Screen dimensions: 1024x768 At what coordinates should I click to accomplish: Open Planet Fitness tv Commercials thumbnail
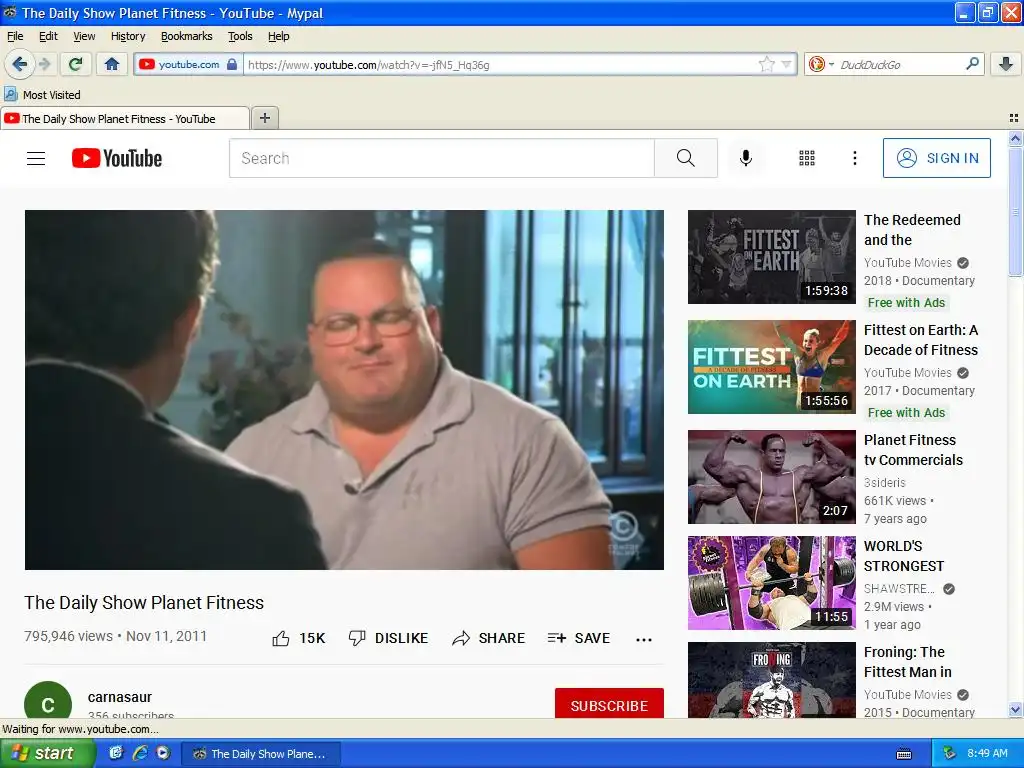click(771, 476)
